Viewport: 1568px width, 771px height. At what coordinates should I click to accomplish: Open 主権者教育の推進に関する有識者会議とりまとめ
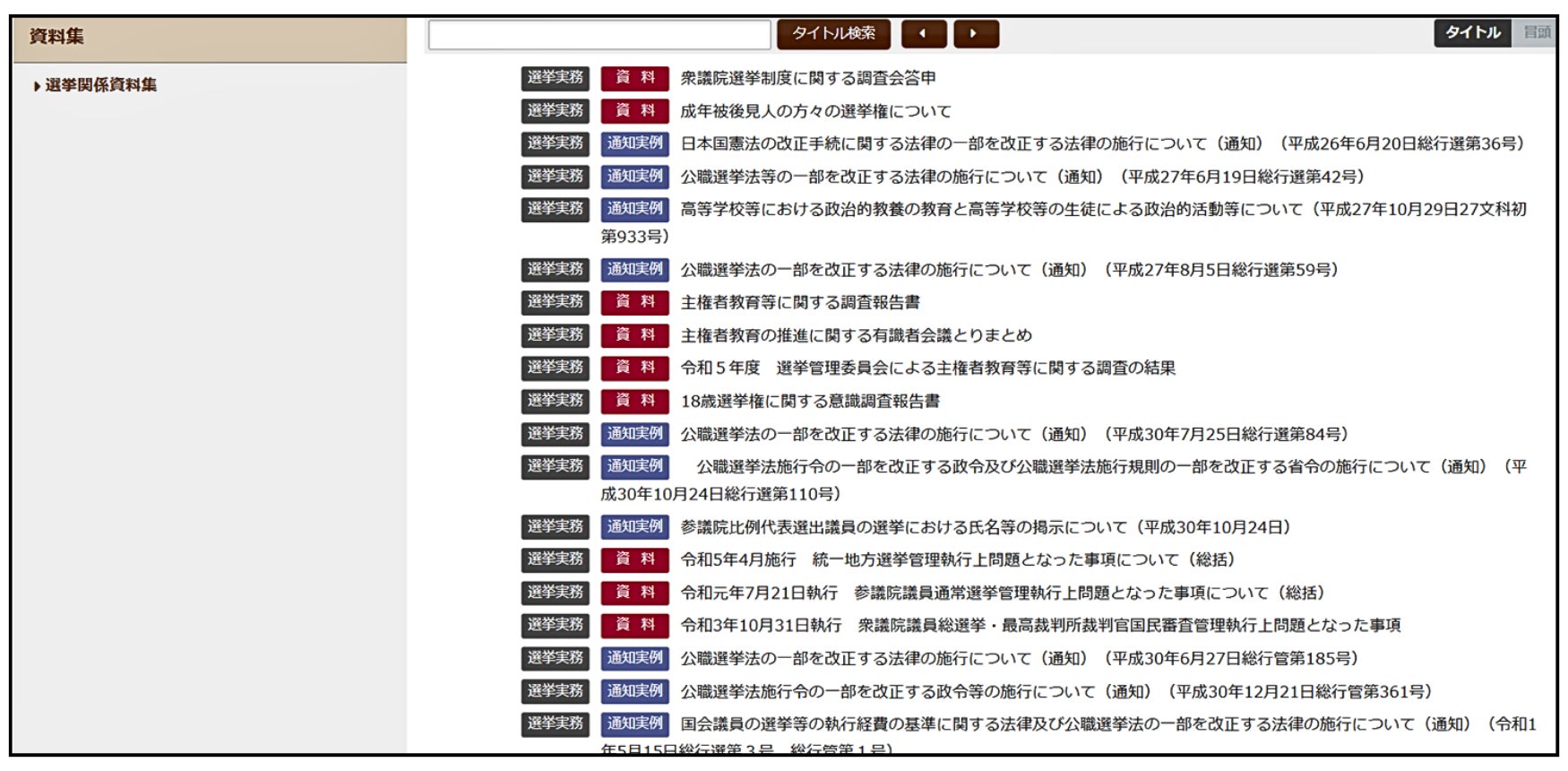click(x=856, y=335)
